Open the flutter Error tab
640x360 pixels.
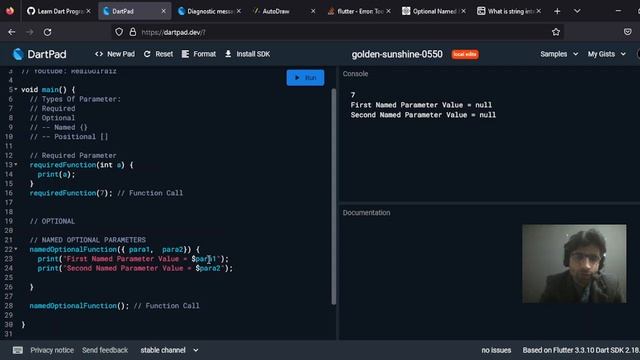[355, 11]
